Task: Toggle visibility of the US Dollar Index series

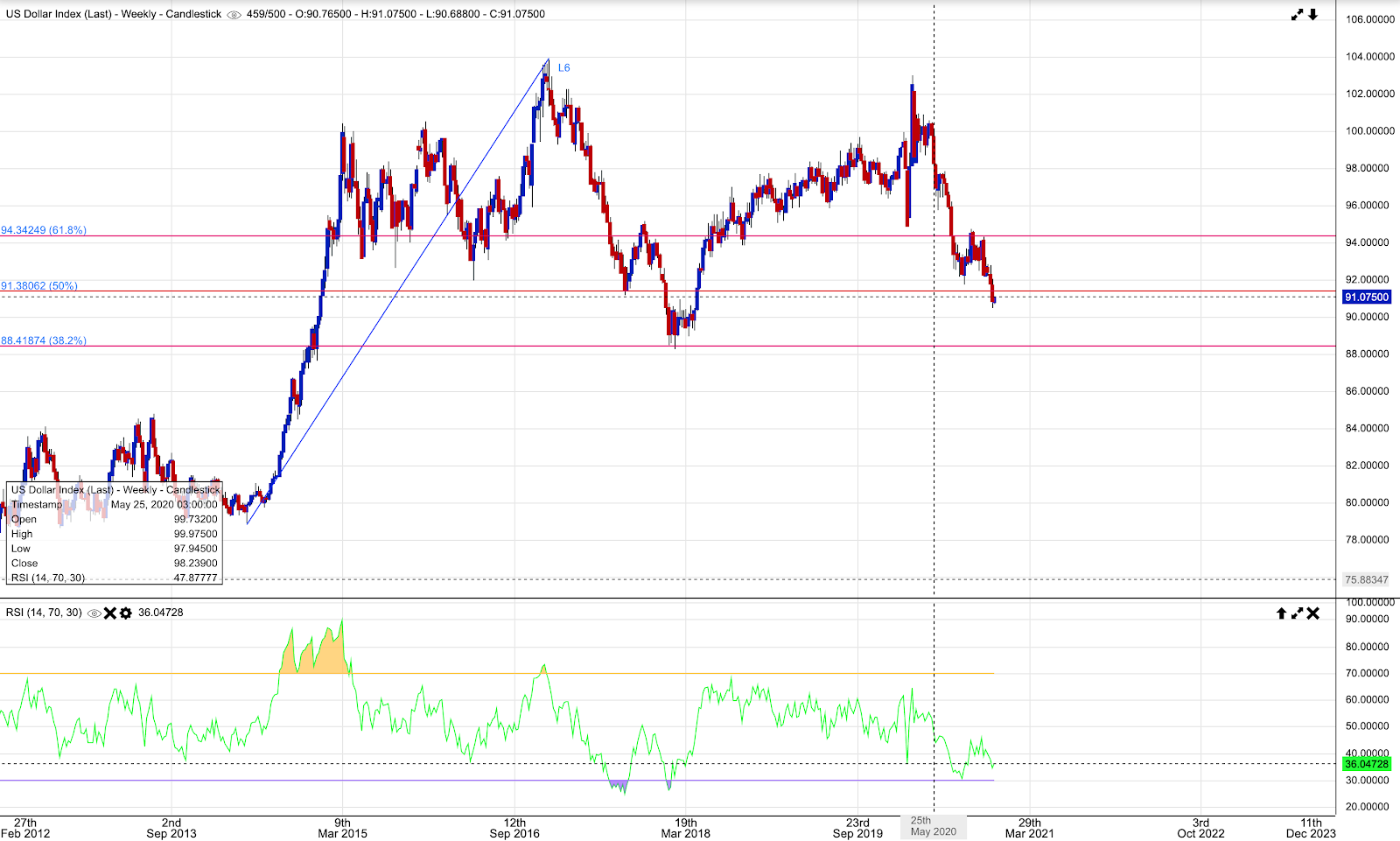Action: tap(234, 15)
